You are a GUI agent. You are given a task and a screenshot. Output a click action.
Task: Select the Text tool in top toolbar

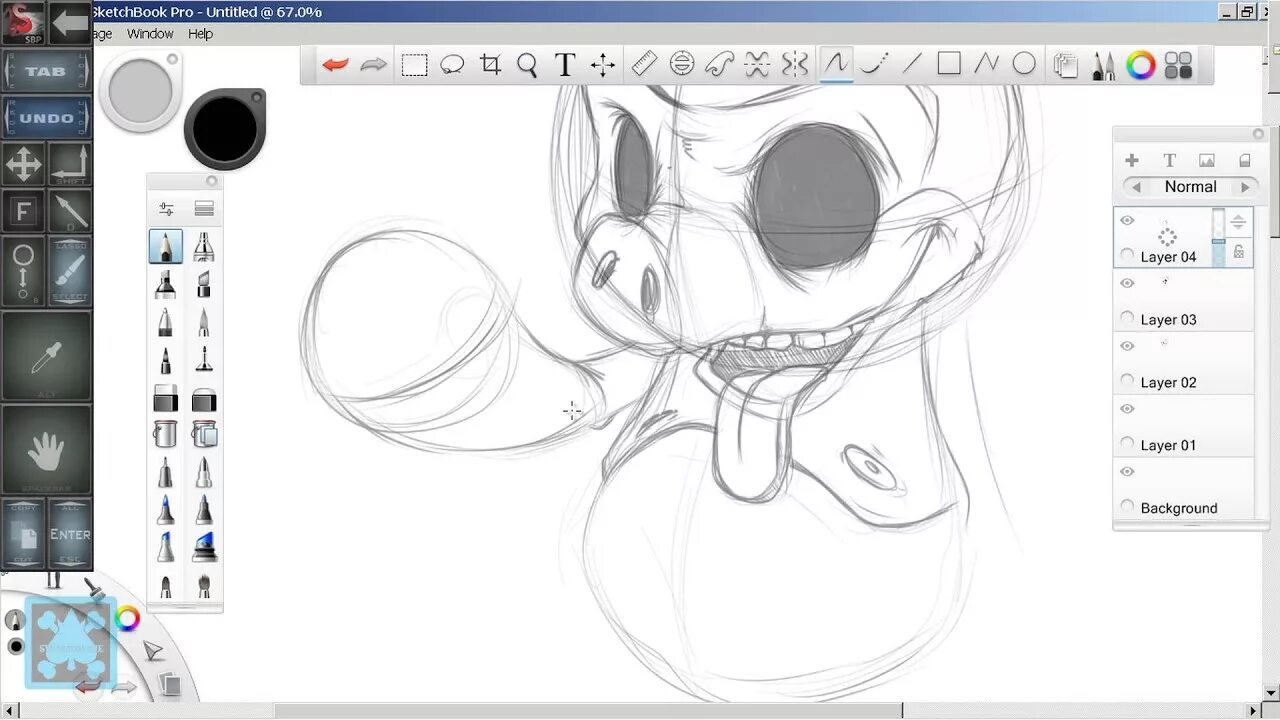(x=564, y=65)
